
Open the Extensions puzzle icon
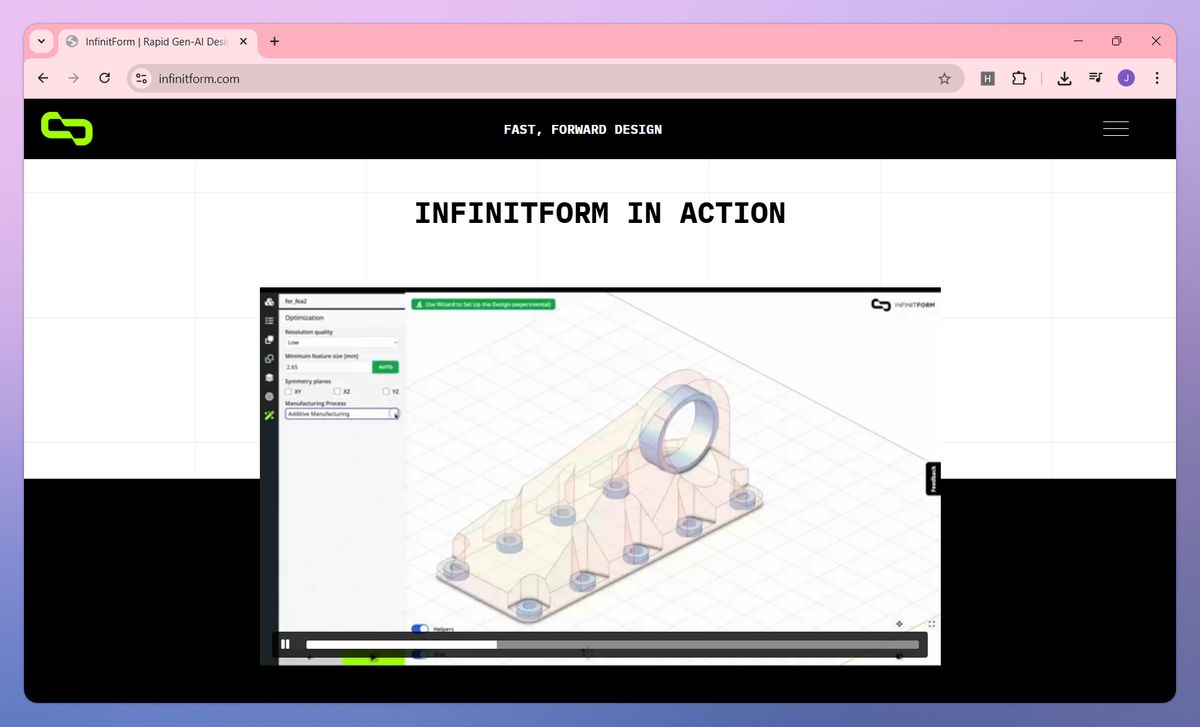pyautogui.click(x=1019, y=78)
